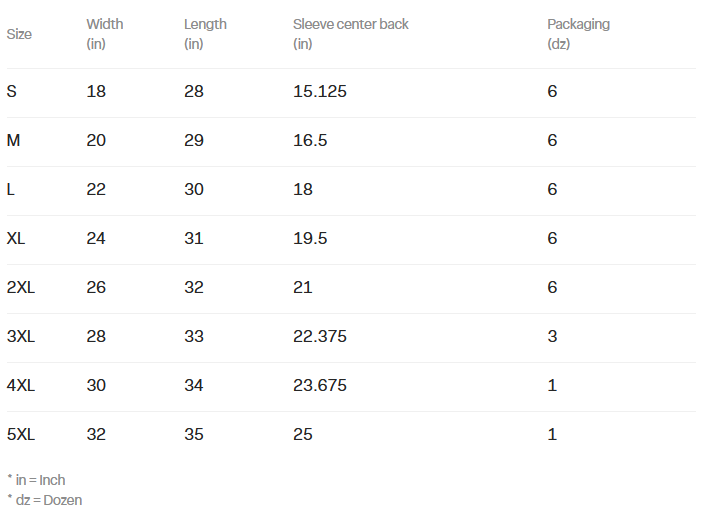
Task: Select the M size row label
Action: click(x=13, y=141)
